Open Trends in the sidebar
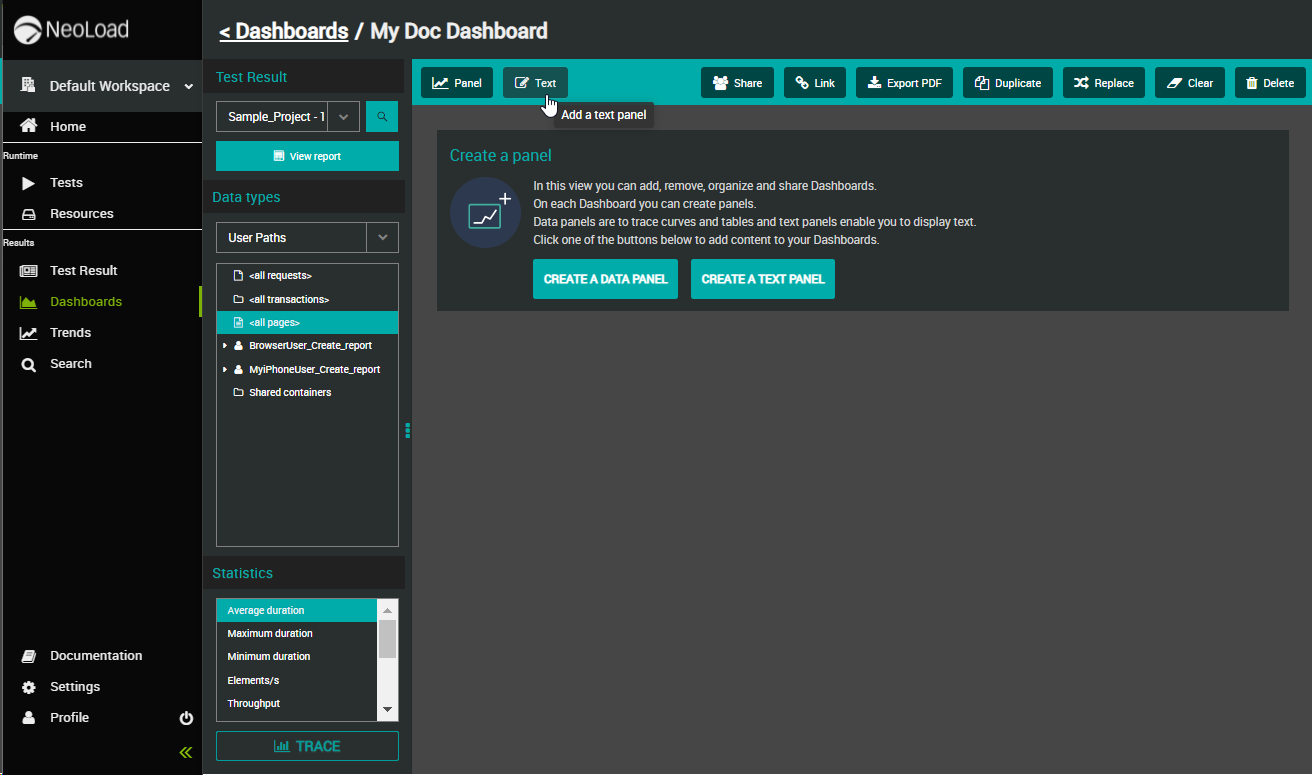Image resolution: width=1312 pixels, height=775 pixels. coord(70,333)
